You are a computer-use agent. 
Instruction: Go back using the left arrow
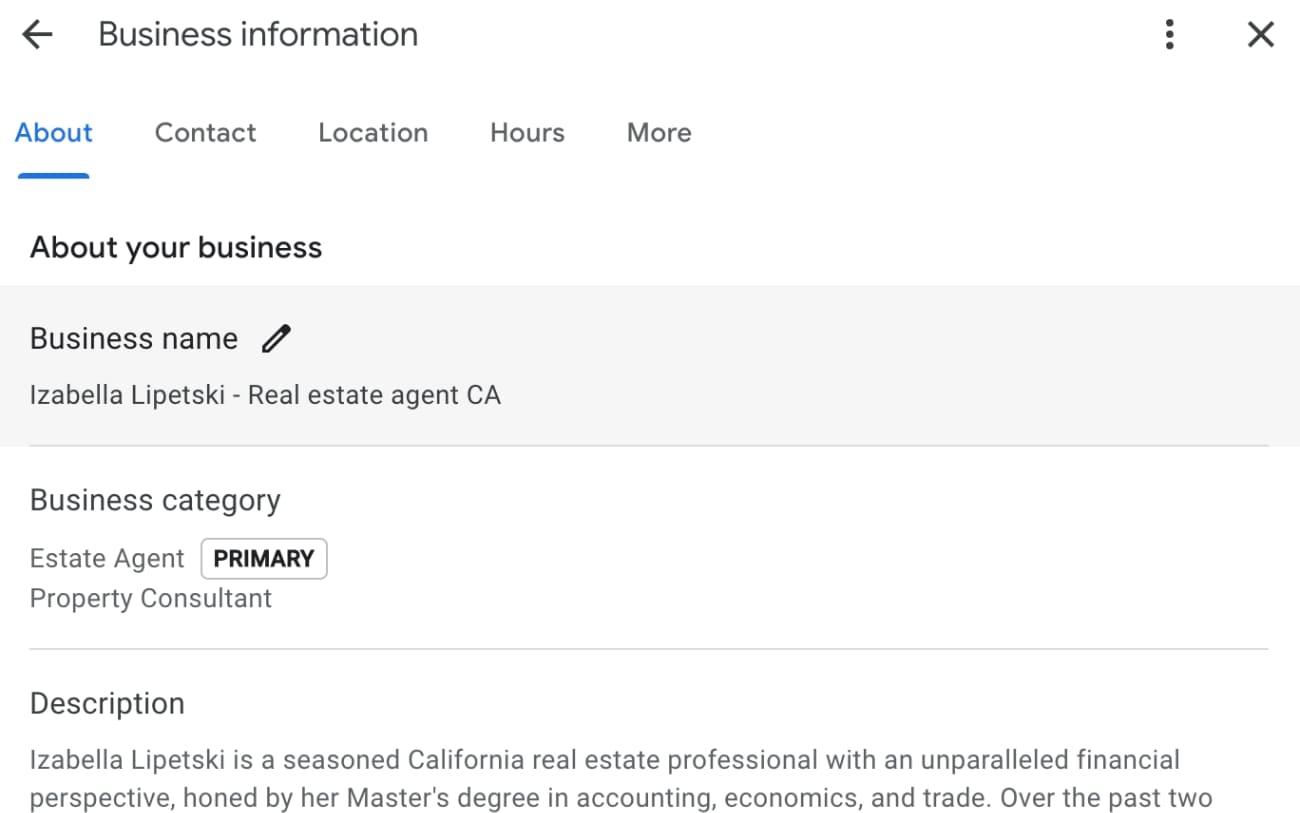(37, 35)
